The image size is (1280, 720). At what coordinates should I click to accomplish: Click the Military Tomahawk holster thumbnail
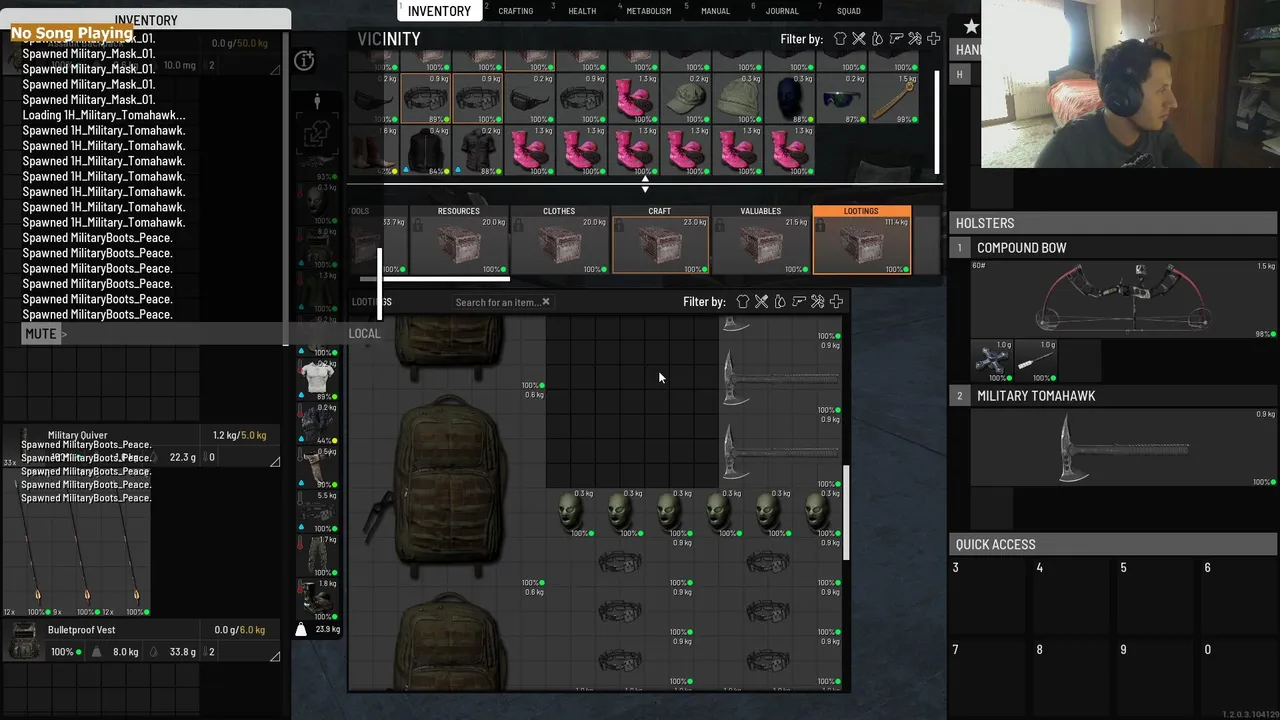(1124, 448)
